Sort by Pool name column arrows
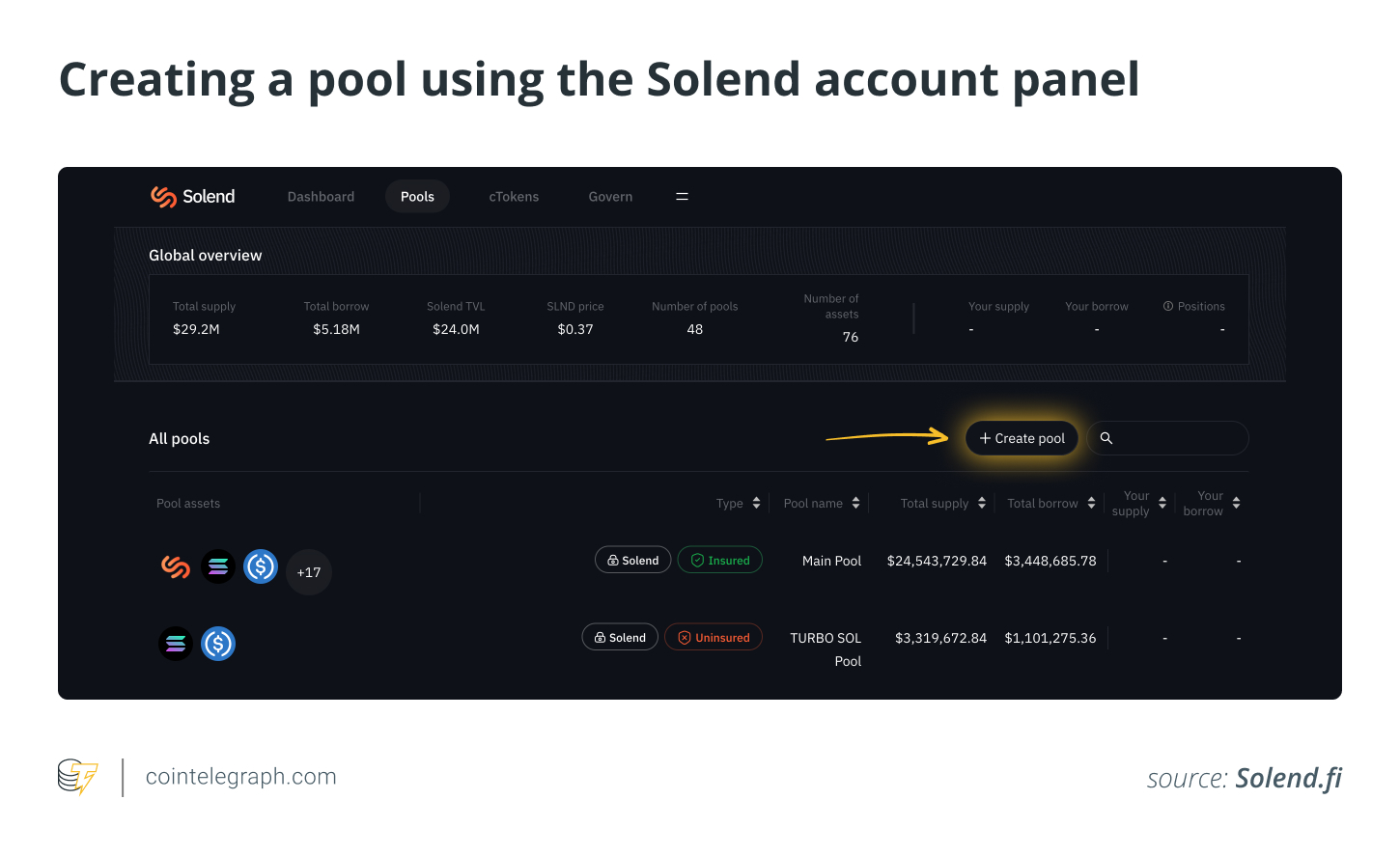1400x855 pixels. (855, 504)
